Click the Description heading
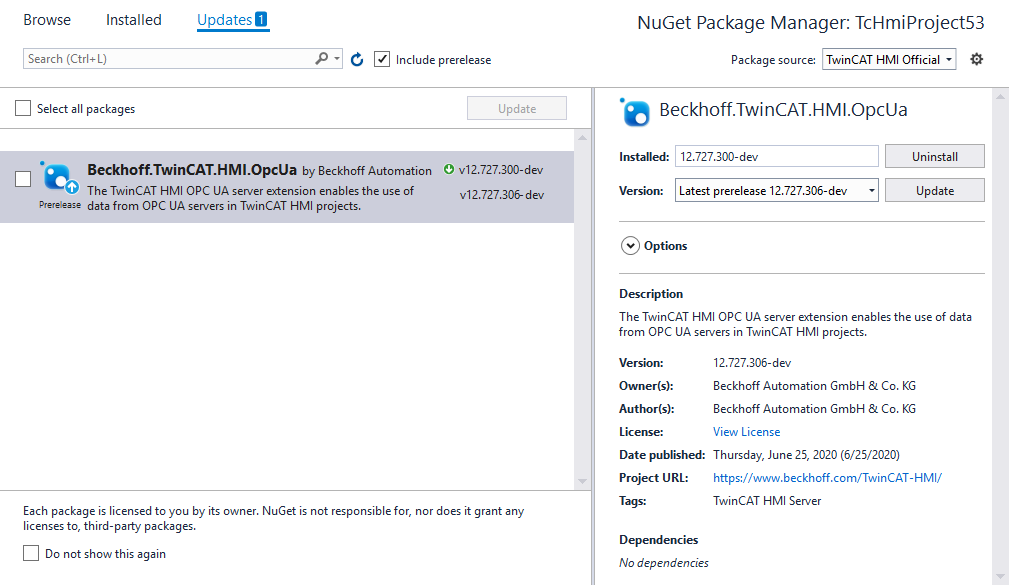 (651, 293)
